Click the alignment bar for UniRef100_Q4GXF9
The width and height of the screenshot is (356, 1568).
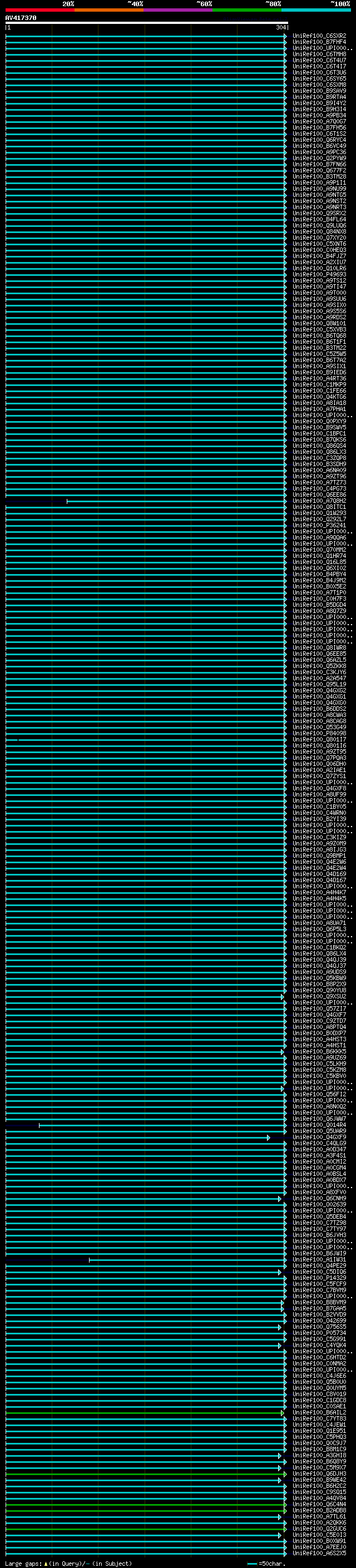pyautogui.click(x=137, y=1137)
